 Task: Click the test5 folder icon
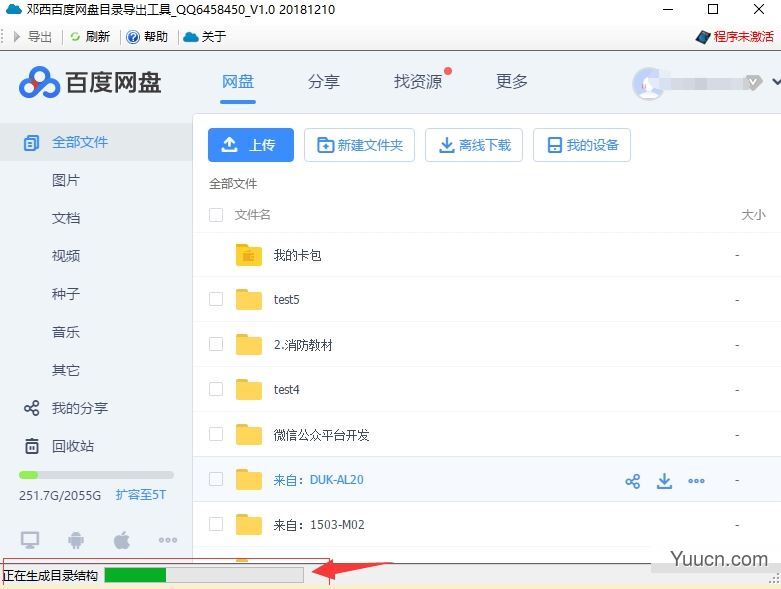tap(249, 299)
